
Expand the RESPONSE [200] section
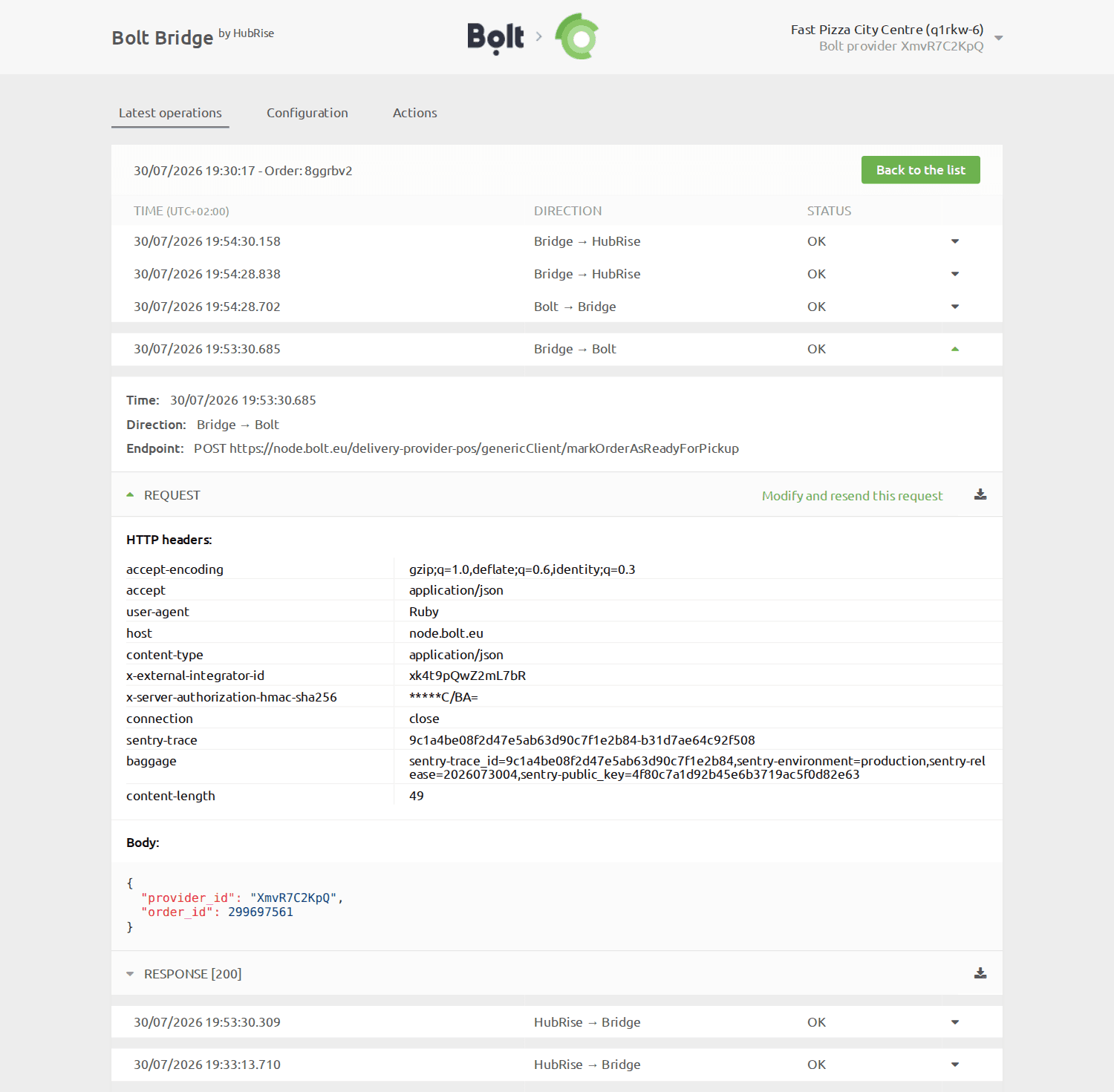click(131, 974)
